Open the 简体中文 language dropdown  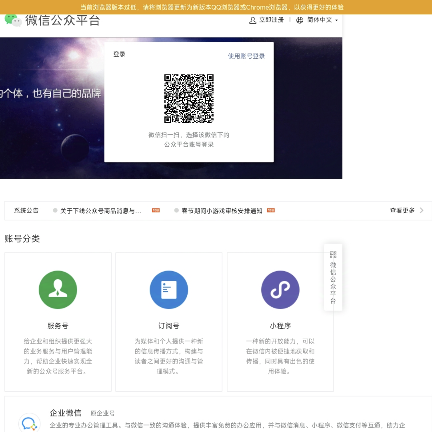point(322,20)
